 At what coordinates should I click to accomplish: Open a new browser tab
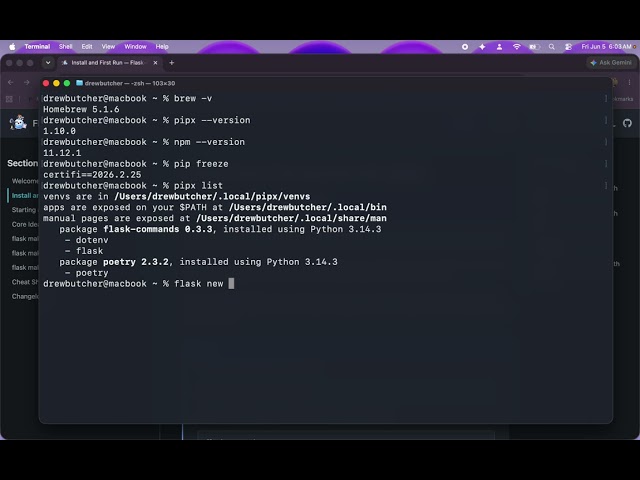(171, 63)
